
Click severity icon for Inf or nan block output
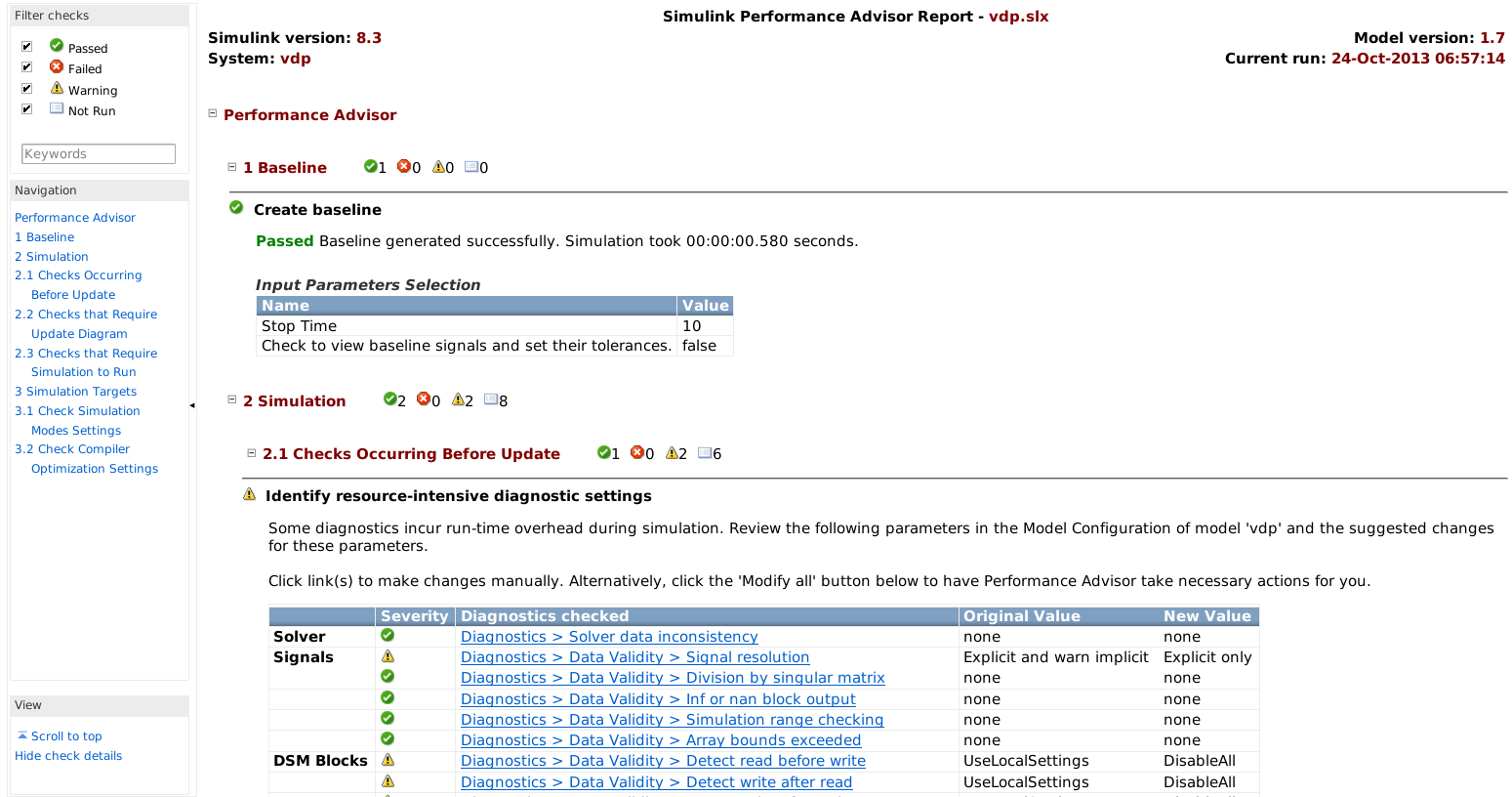(x=388, y=697)
